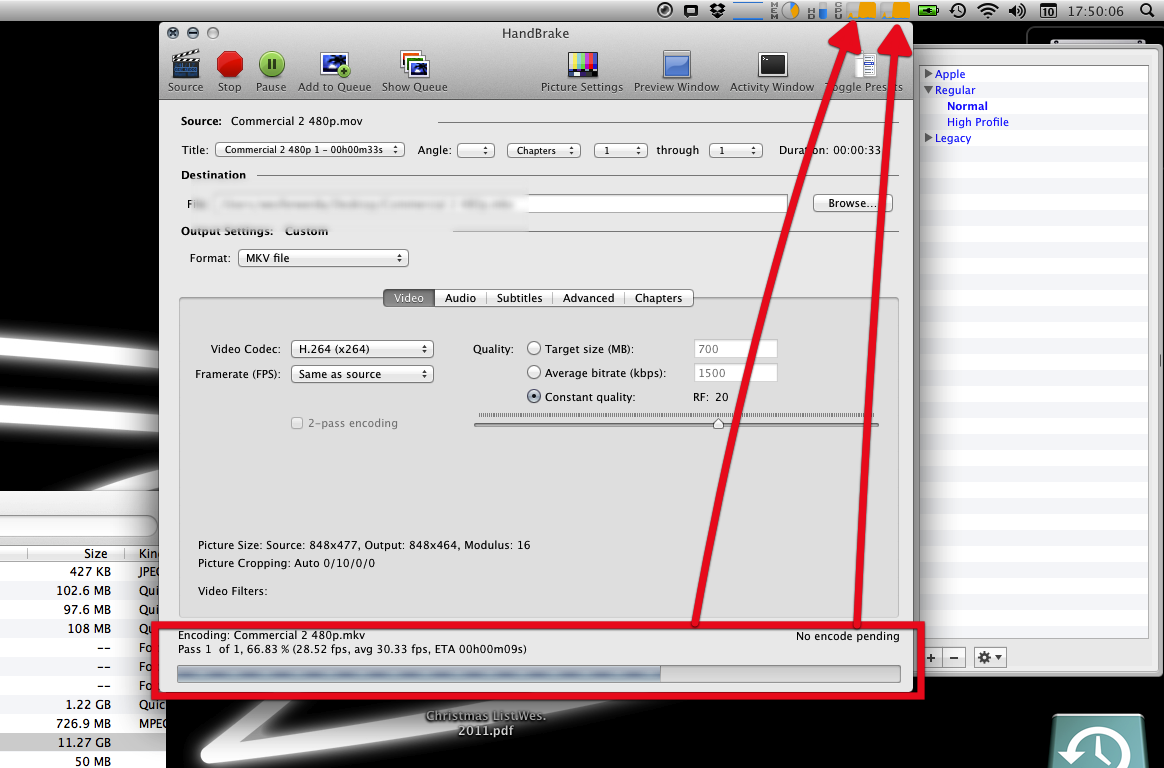This screenshot has width=1164, height=768.
Task: Select the High Profile preset
Action: pyautogui.click(x=978, y=122)
